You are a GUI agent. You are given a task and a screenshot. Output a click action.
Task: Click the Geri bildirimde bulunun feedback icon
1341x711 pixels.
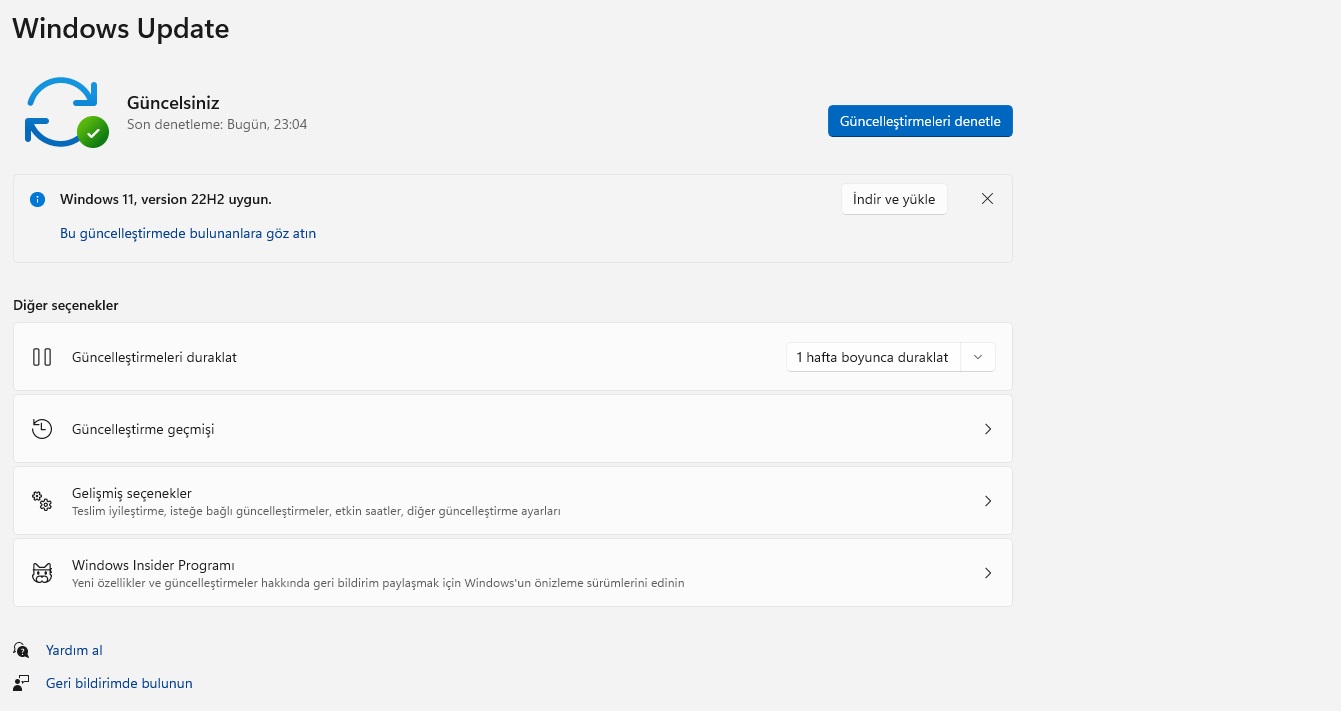21,683
